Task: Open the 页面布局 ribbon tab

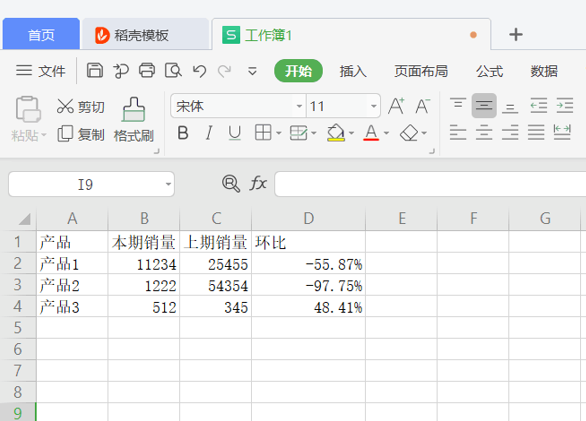Action: coord(421,71)
